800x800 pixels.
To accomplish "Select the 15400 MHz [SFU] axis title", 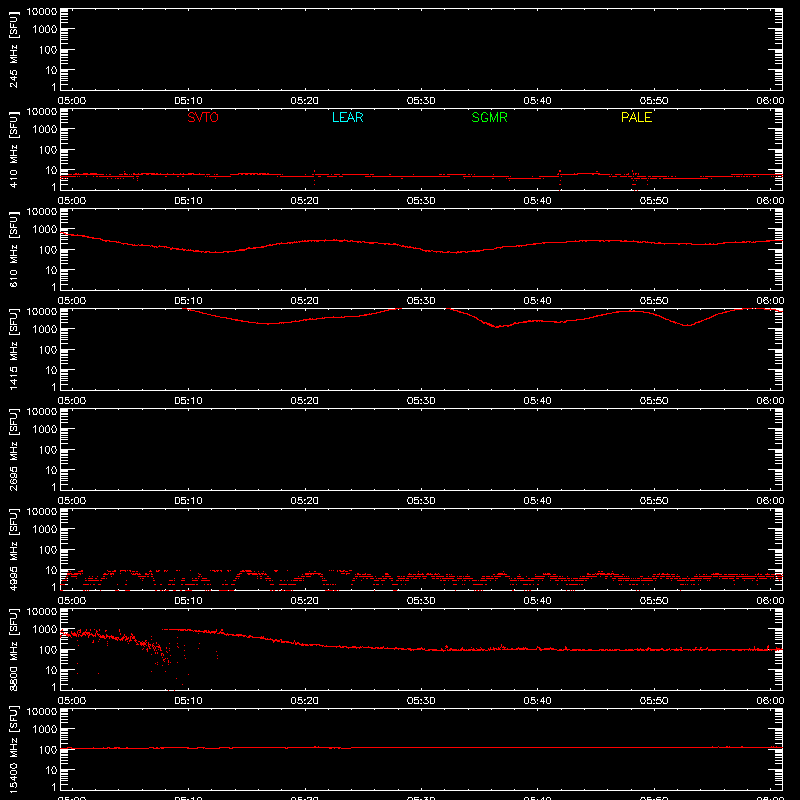I will [13, 749].
